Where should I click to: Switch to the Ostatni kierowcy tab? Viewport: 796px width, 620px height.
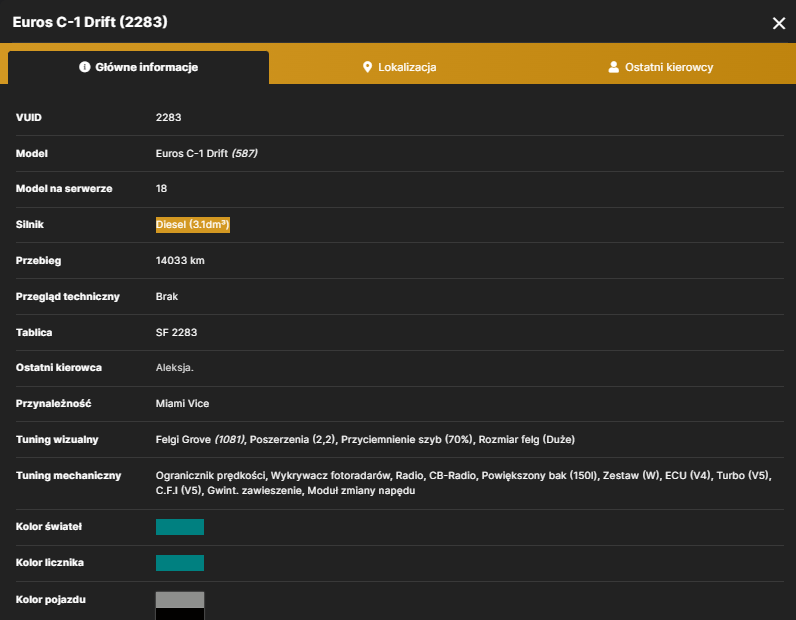pos(661,67)
